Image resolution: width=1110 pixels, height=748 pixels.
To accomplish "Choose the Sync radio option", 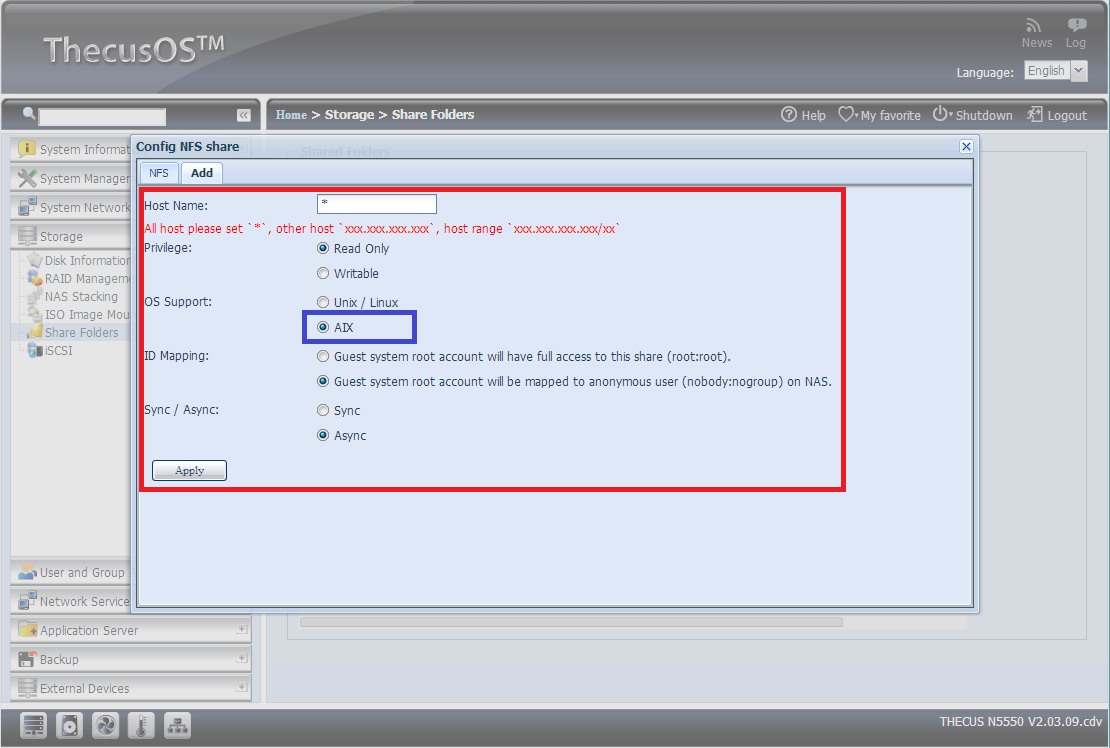I will 323,410.
